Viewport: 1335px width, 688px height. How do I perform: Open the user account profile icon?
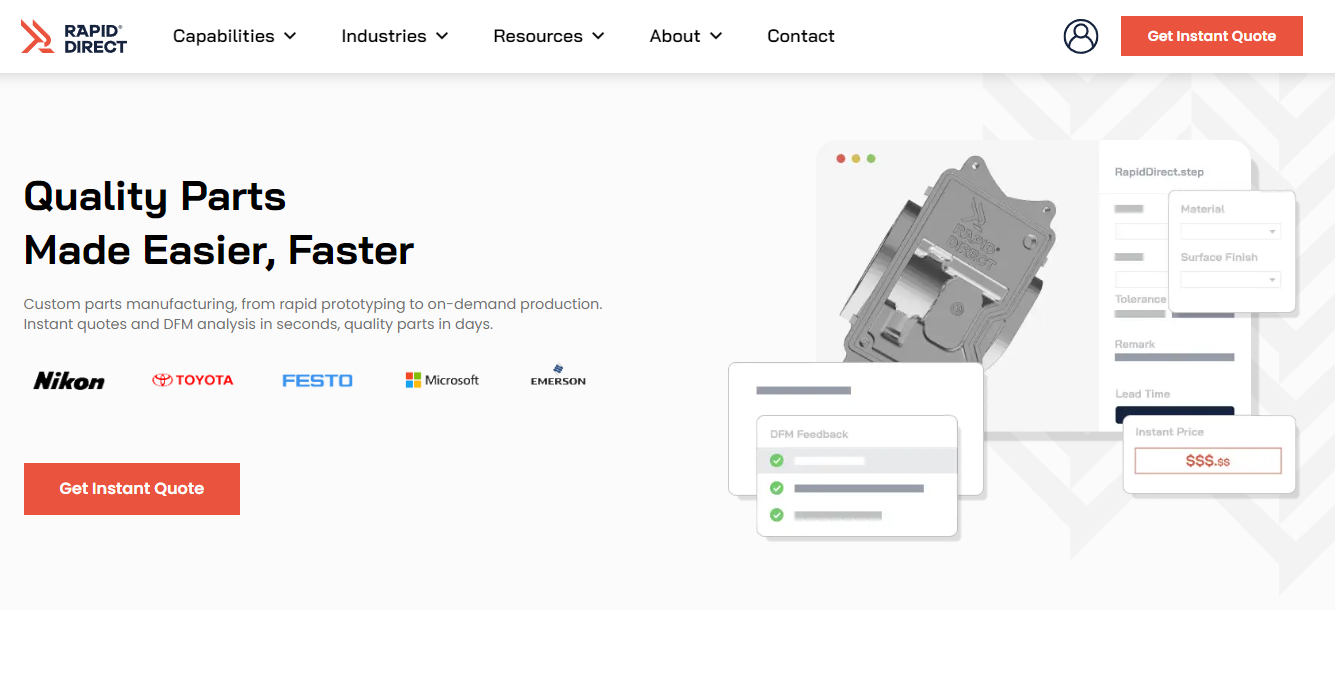(x=1080, y=36)
